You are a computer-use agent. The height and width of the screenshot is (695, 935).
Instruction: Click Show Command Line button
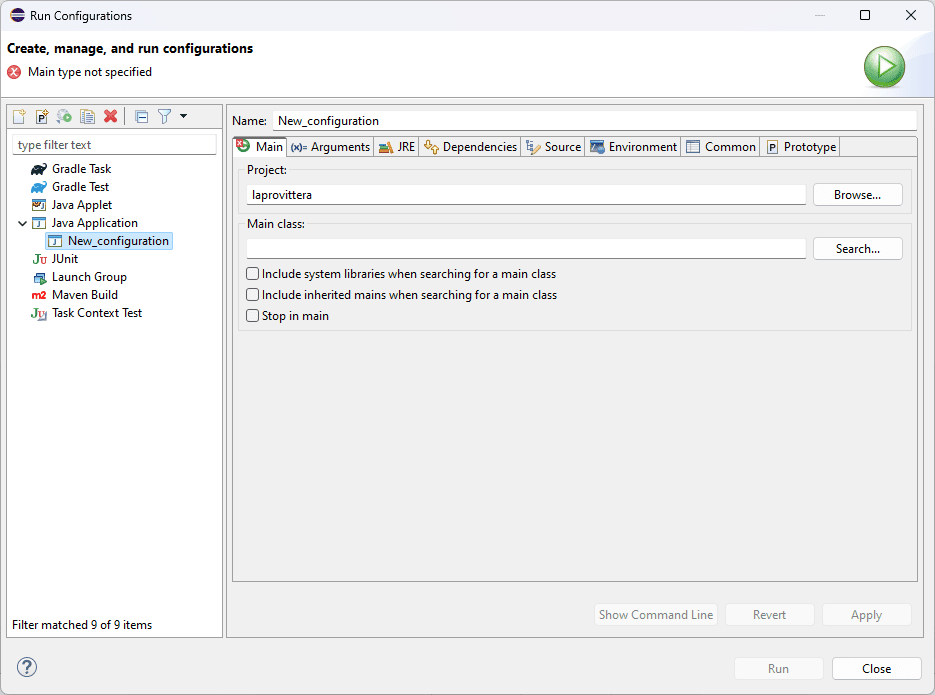[x=656, y=615]
